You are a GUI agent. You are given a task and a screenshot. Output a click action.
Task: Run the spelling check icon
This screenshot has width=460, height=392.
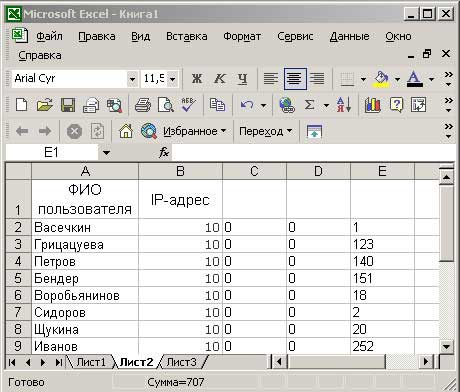pyautogui.click(x=188, y=105)
